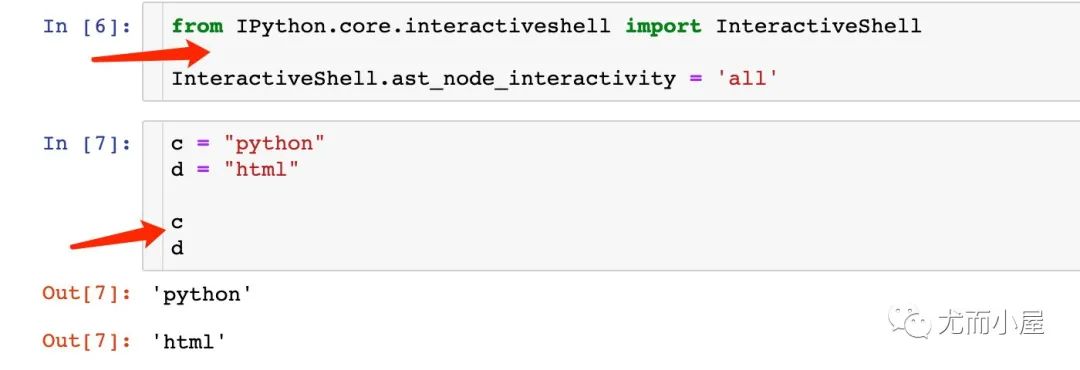
Task: Click the first Out[7] prompt label
Action: click(x=87, y=293)
